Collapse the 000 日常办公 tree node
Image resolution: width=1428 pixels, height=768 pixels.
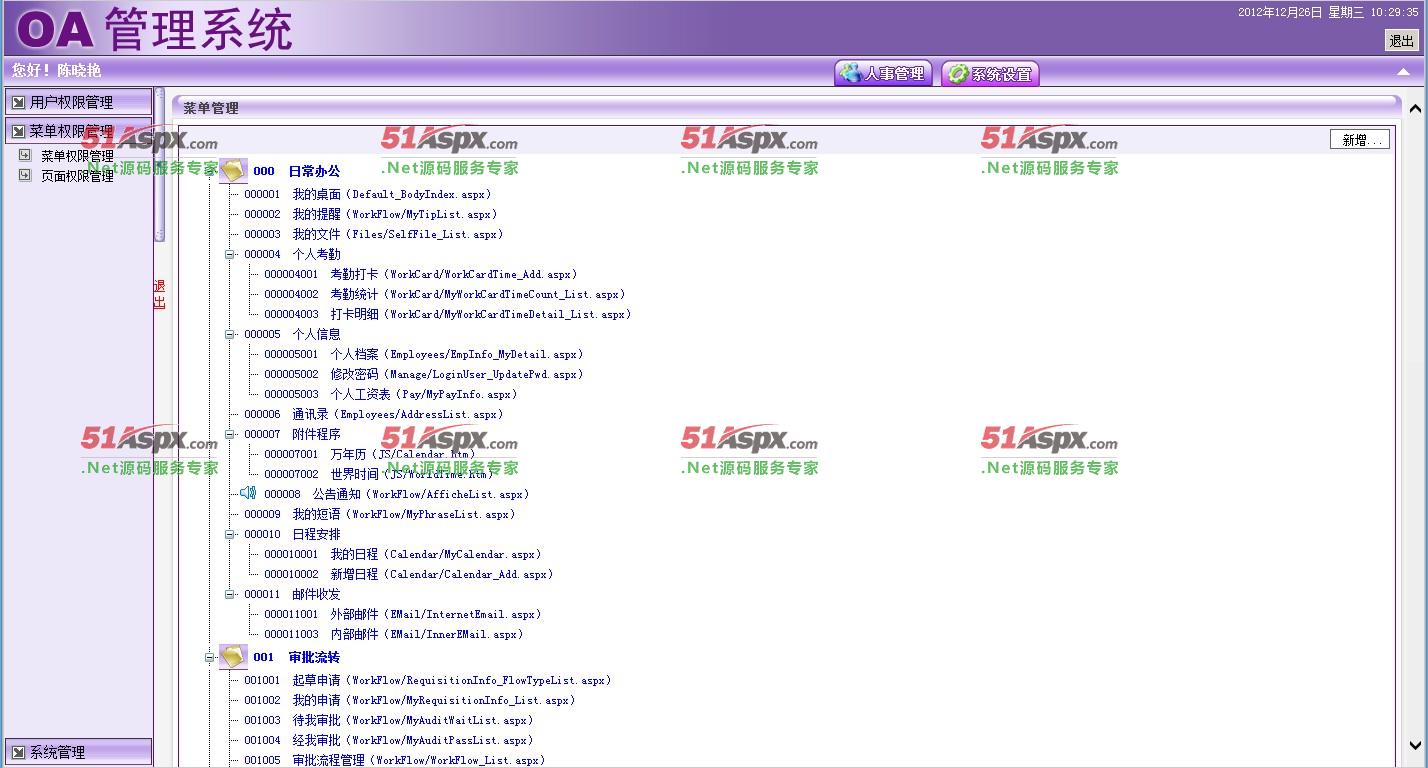coord(210,171)
